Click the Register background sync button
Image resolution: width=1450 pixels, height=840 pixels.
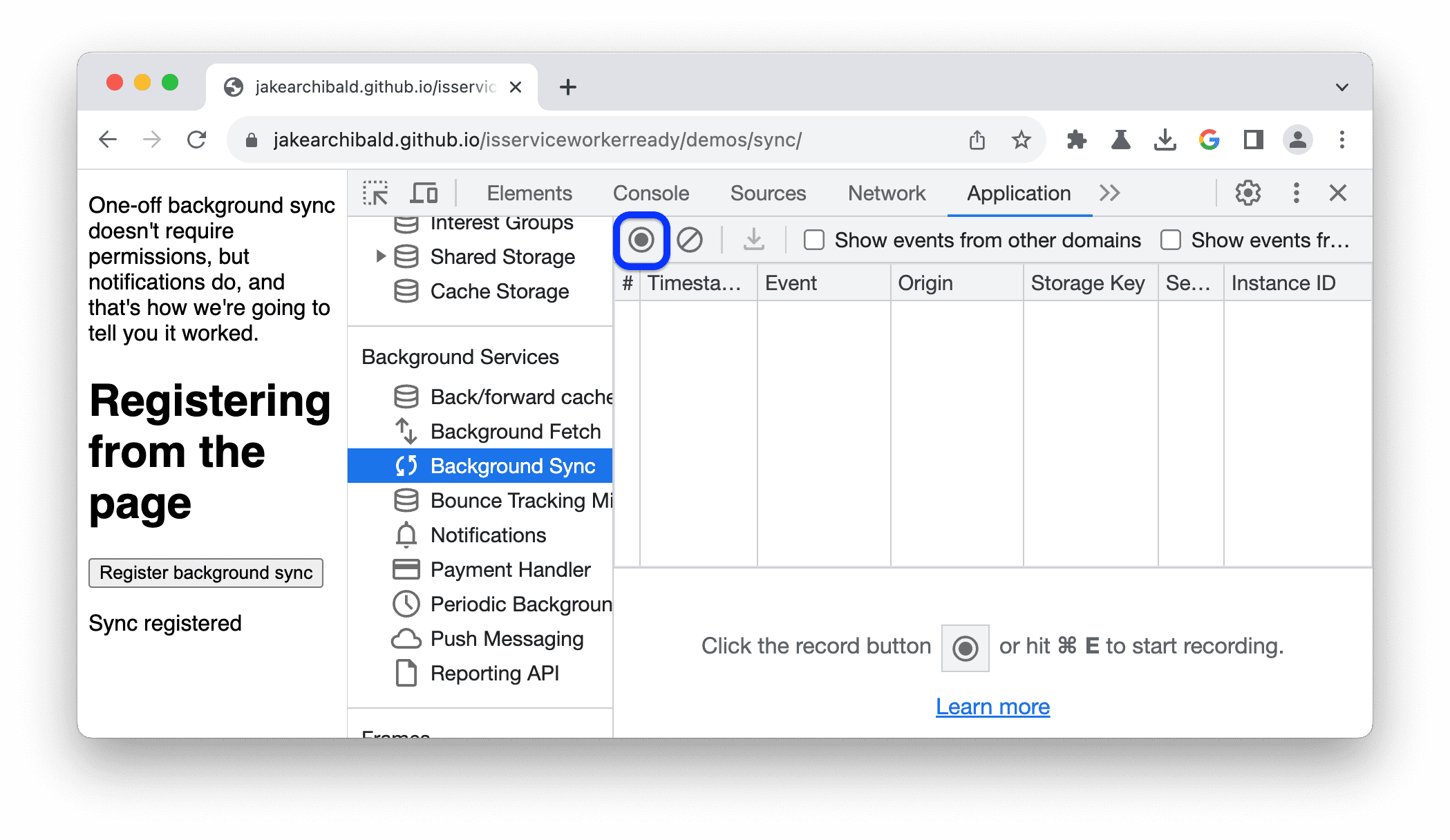[207, 572]
